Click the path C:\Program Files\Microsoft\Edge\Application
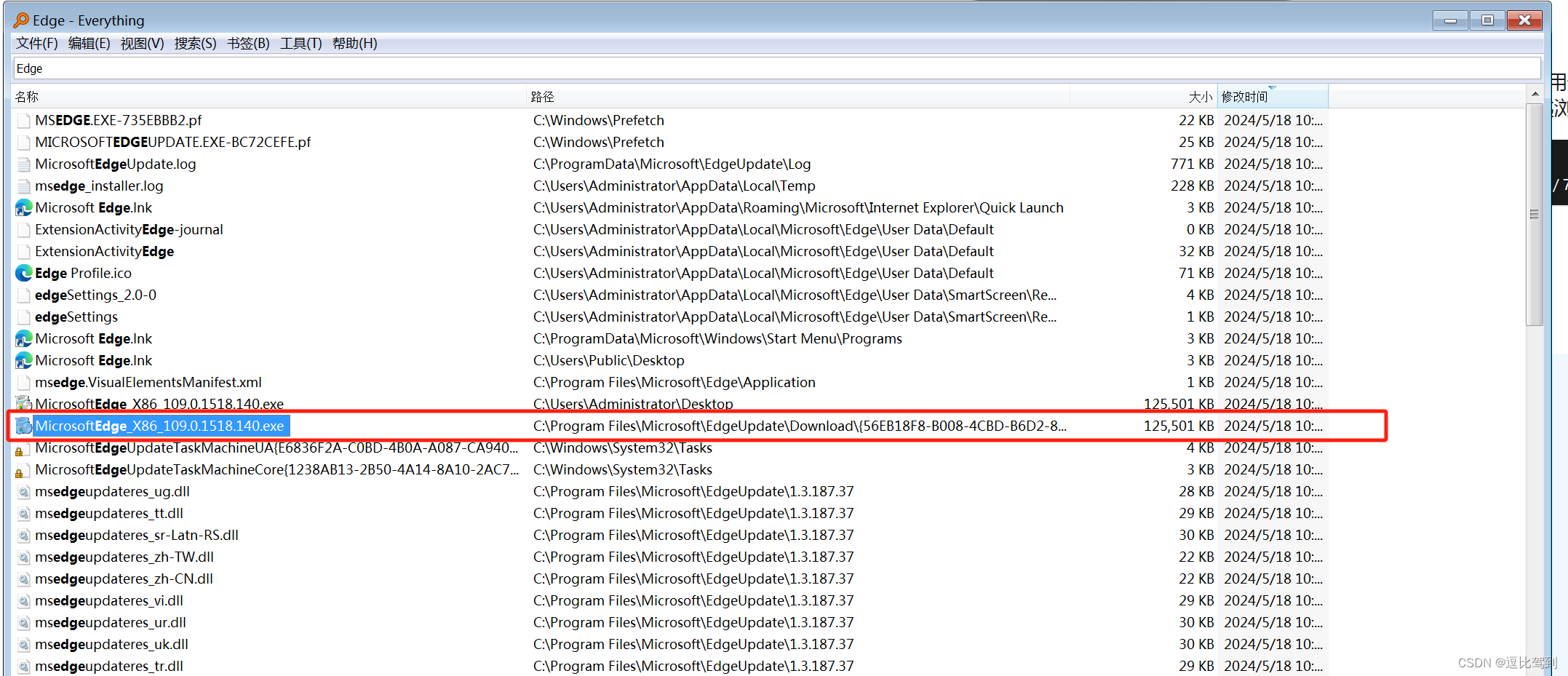 (x=674, y=383)
